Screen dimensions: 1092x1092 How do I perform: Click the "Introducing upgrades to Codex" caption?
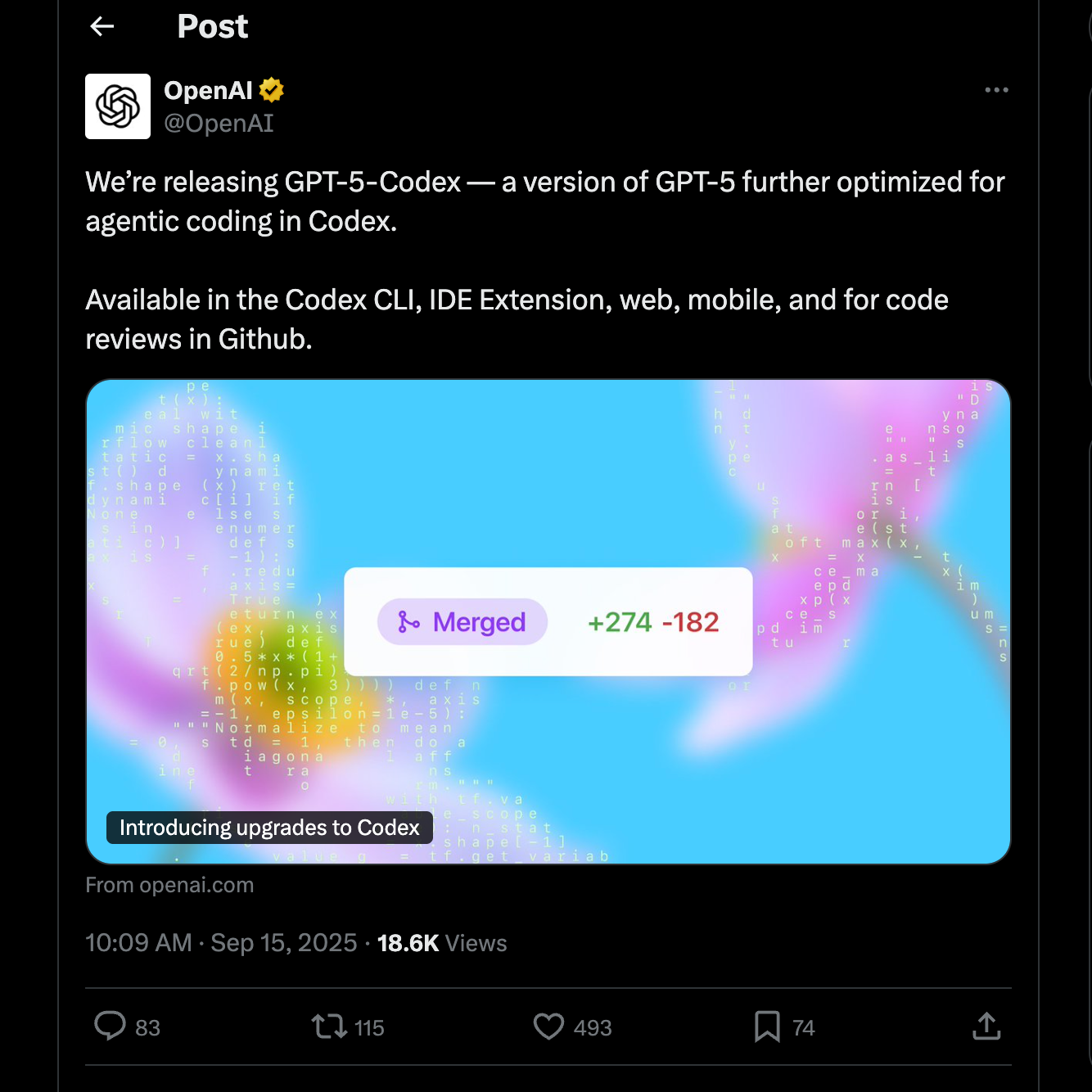269,828
